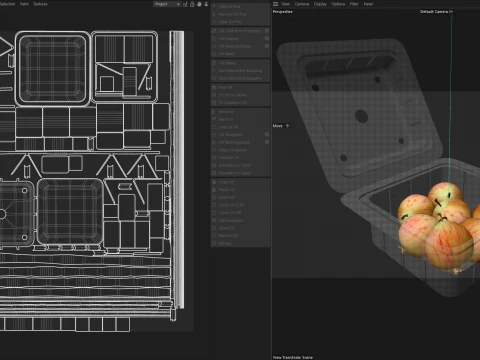Click the UV Peeler icon
Viewport: 480px width, 360px height.
pos(214,63)
